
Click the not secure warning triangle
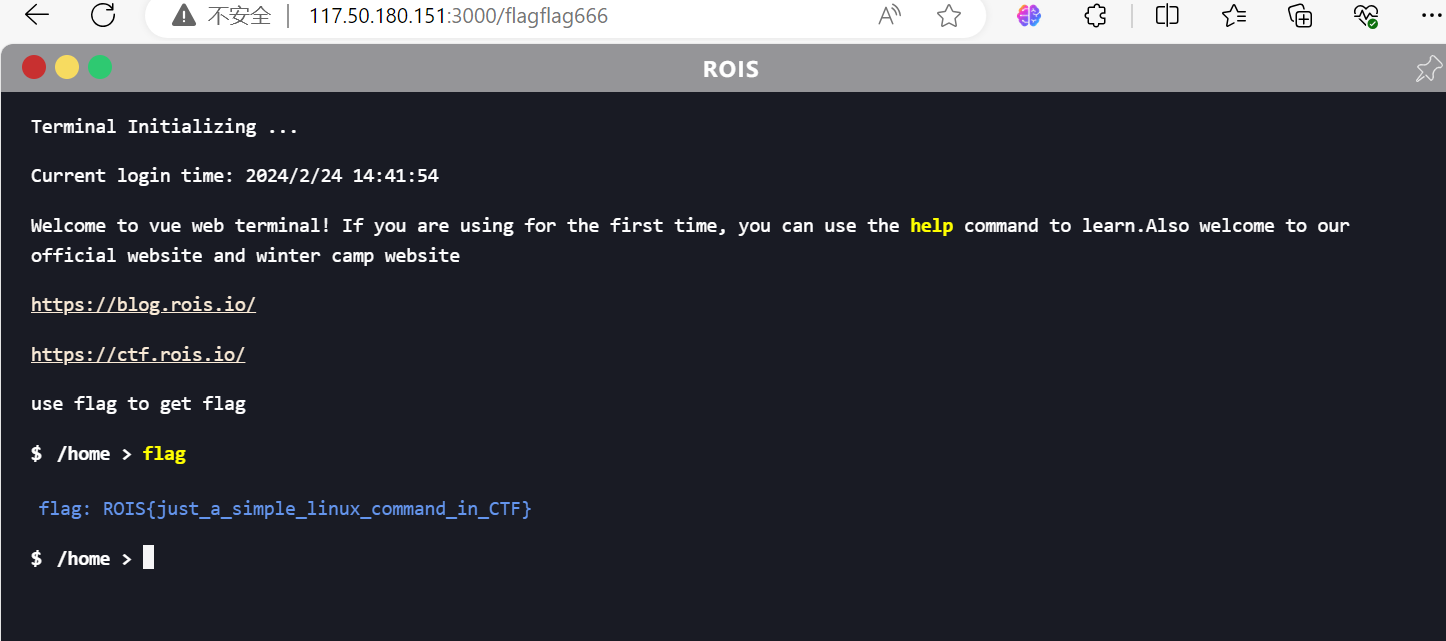coord(183,16)
